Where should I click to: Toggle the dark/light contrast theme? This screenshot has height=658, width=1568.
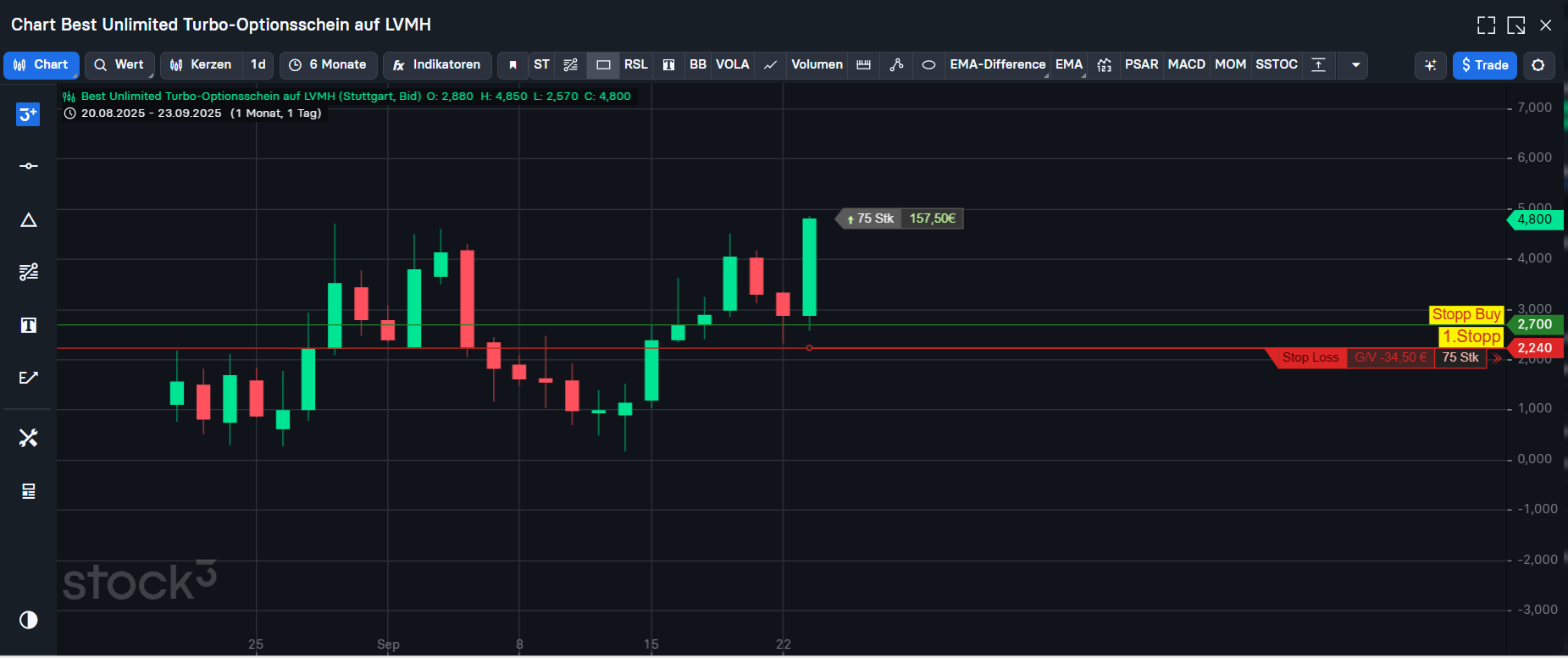pos(28,620)
